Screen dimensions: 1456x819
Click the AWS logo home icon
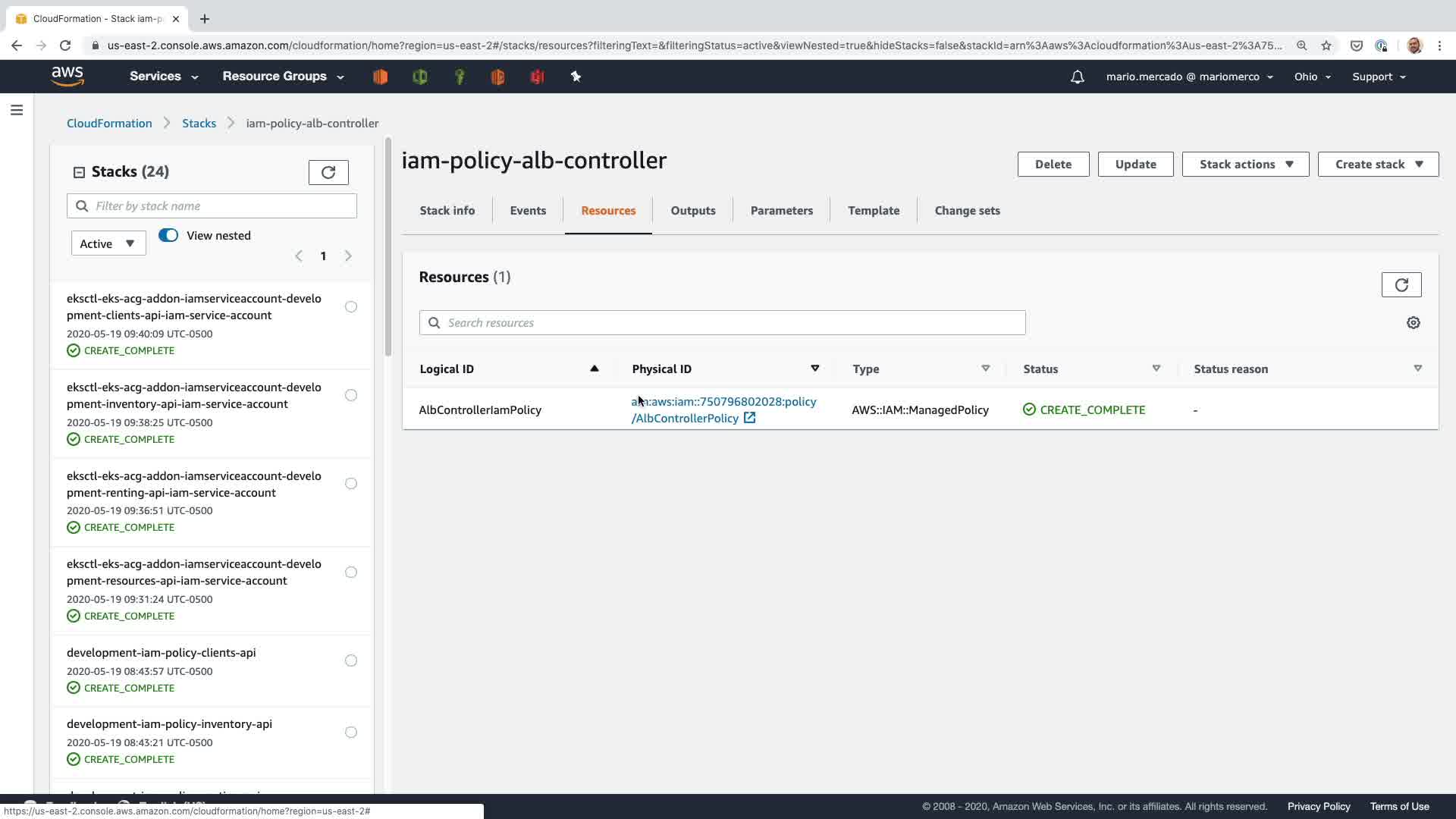tap(67, 76)
